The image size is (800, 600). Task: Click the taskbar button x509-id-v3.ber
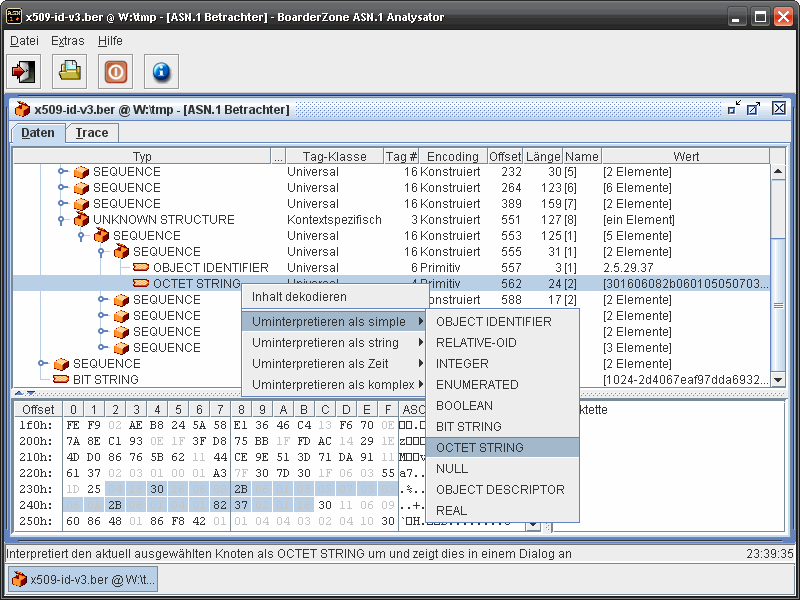82,580
